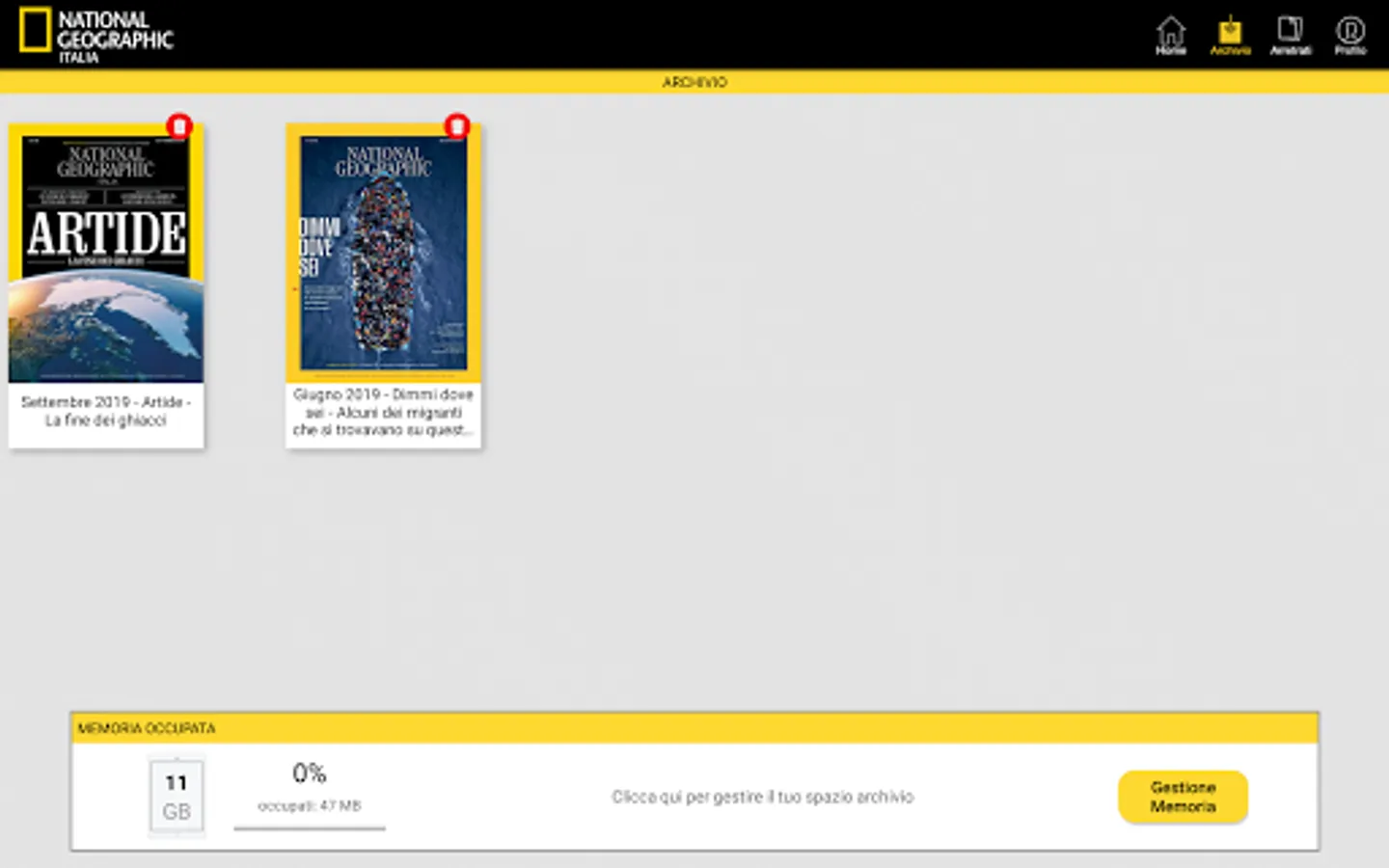Click the Gestione Memoria button
The height and width of the screenshot is (868, 1389).
(1183, 797)
